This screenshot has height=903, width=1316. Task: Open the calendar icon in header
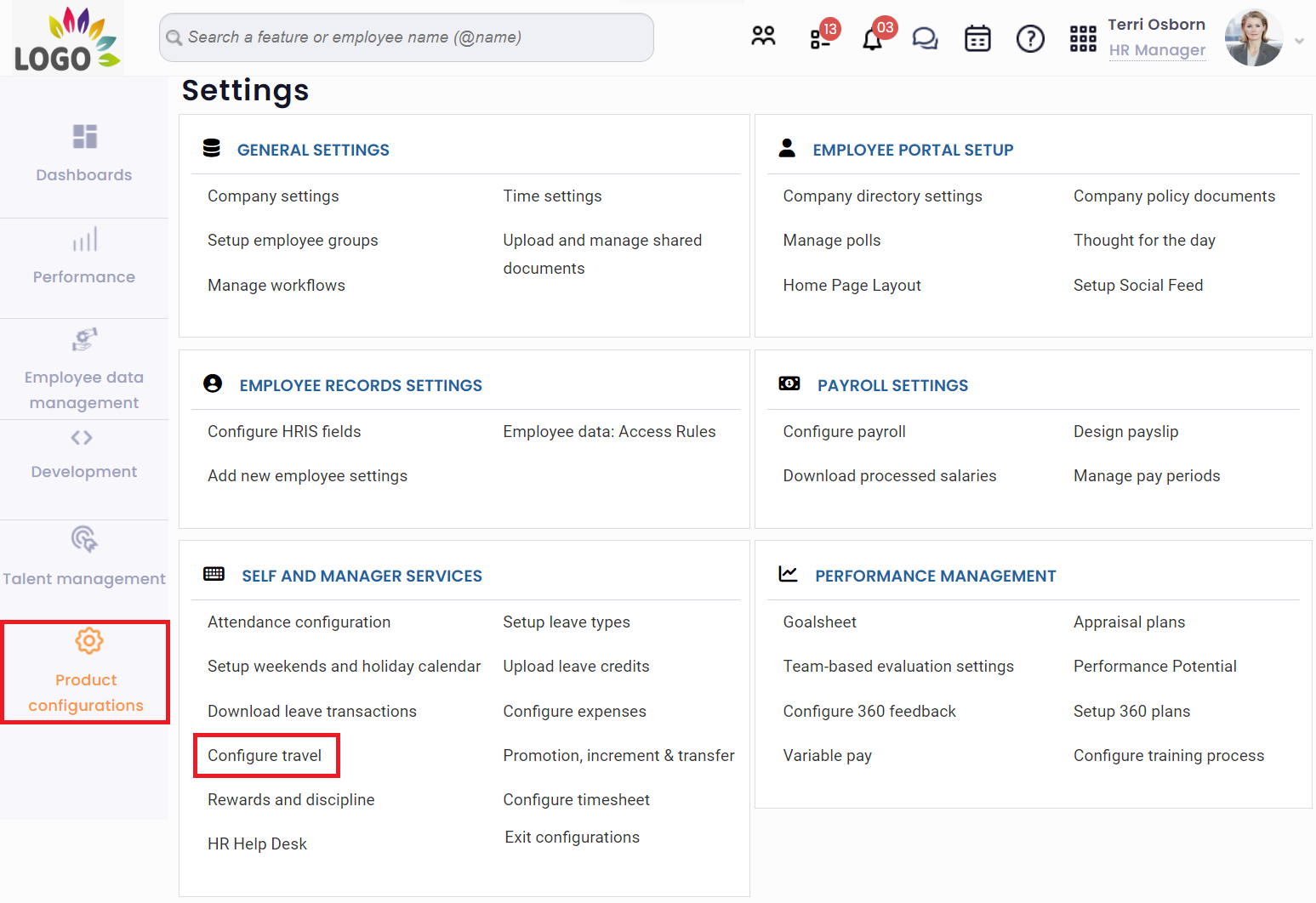[977, 38]
